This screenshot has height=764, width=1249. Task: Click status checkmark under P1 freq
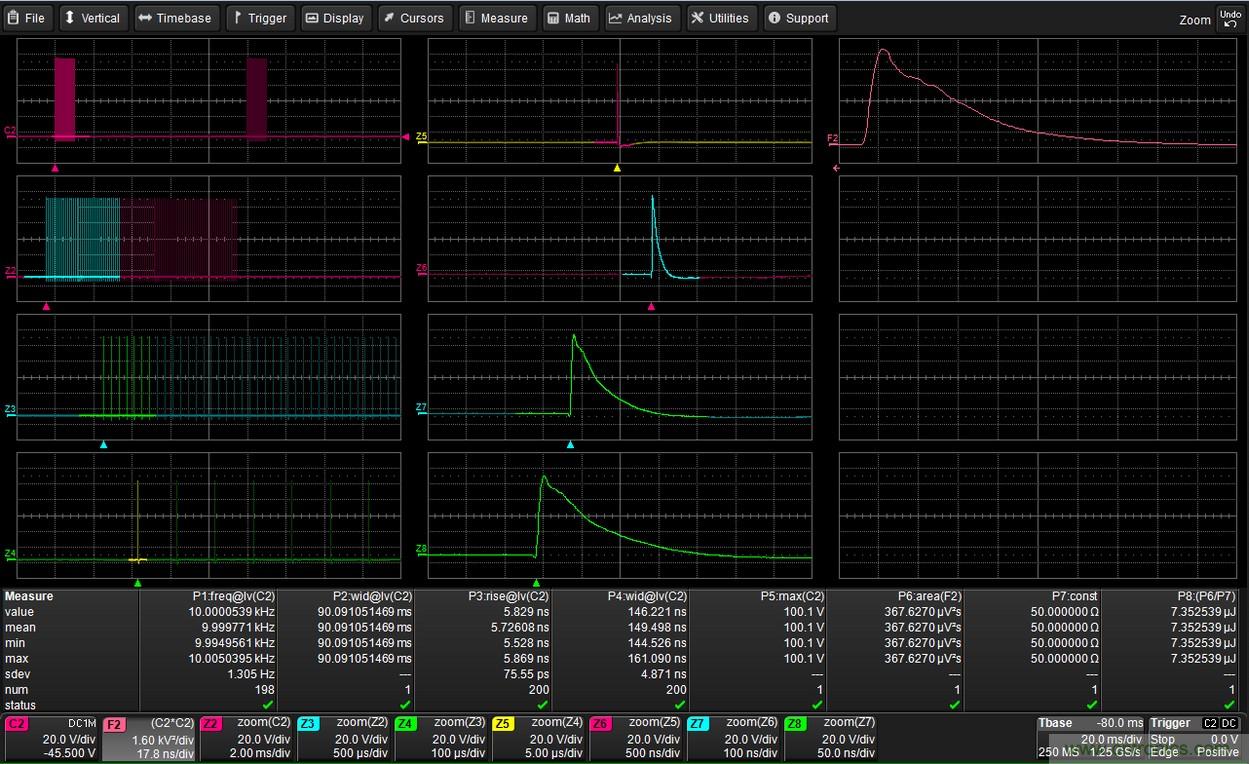click(x=267, y=706)
